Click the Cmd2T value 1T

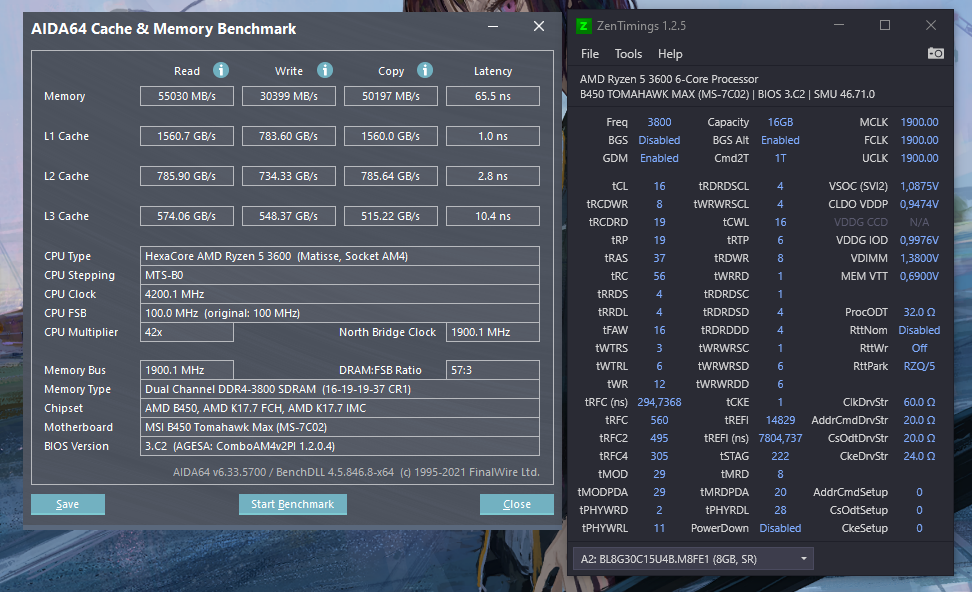tap(780, 158)
